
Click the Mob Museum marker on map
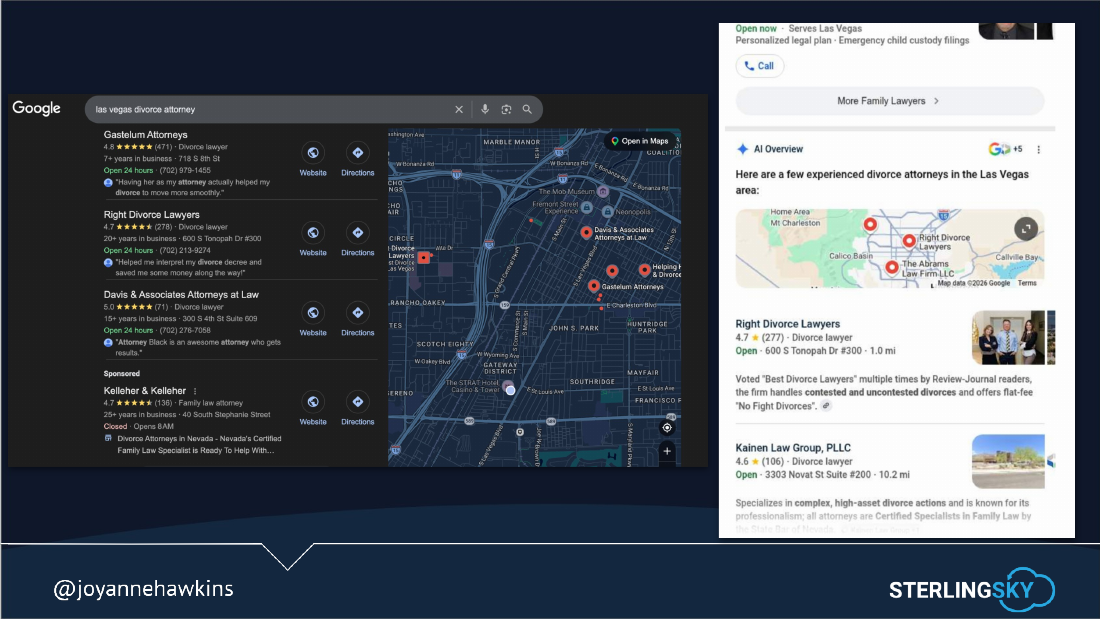click(602, 192)
